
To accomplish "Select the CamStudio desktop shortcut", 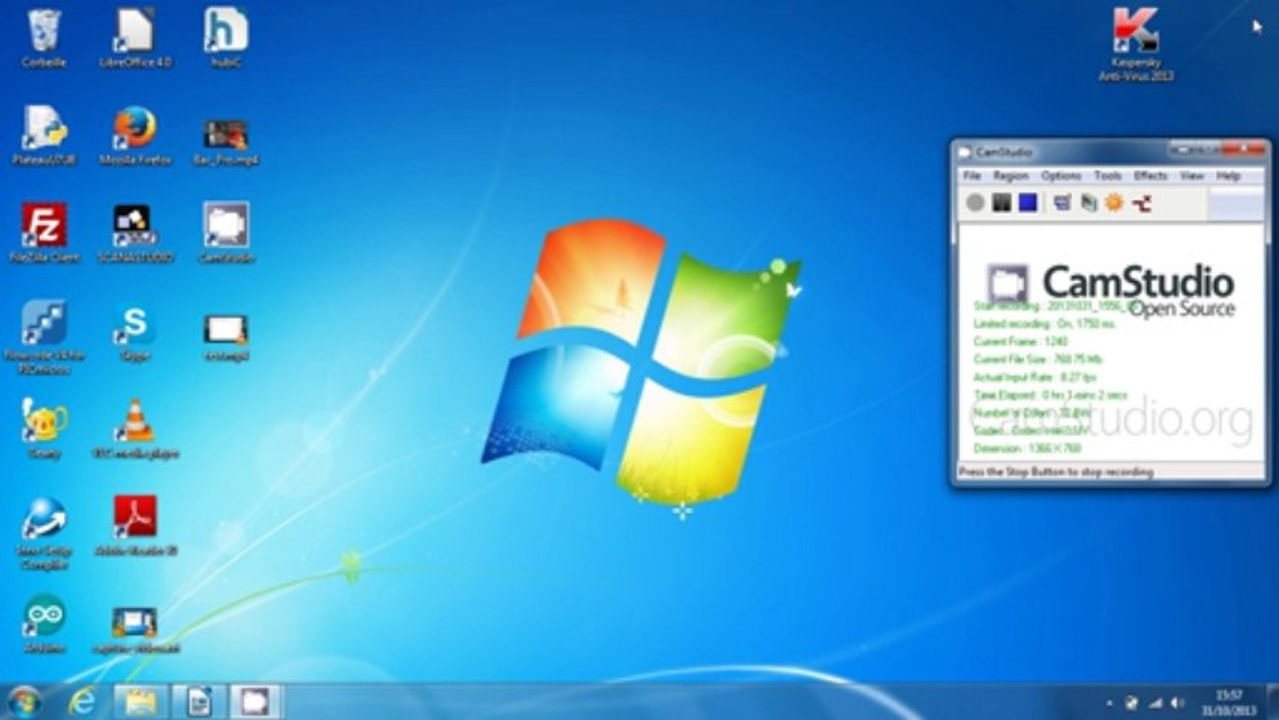I will [x=226, y=232].
